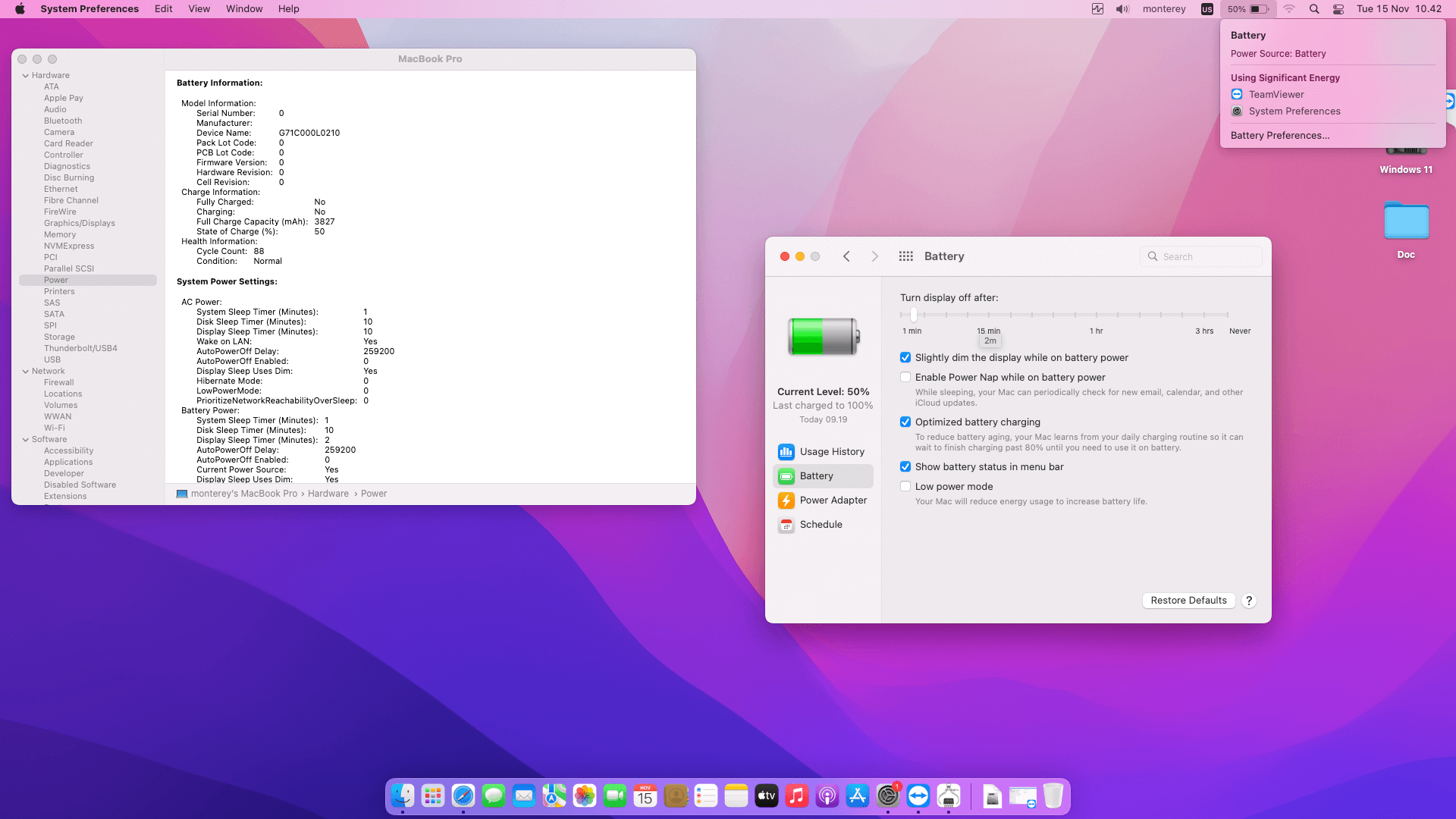Screen dimensions: 1456x819
Task: Choose Battery Preferences… in the battery menu
Action: point(1280,136)
